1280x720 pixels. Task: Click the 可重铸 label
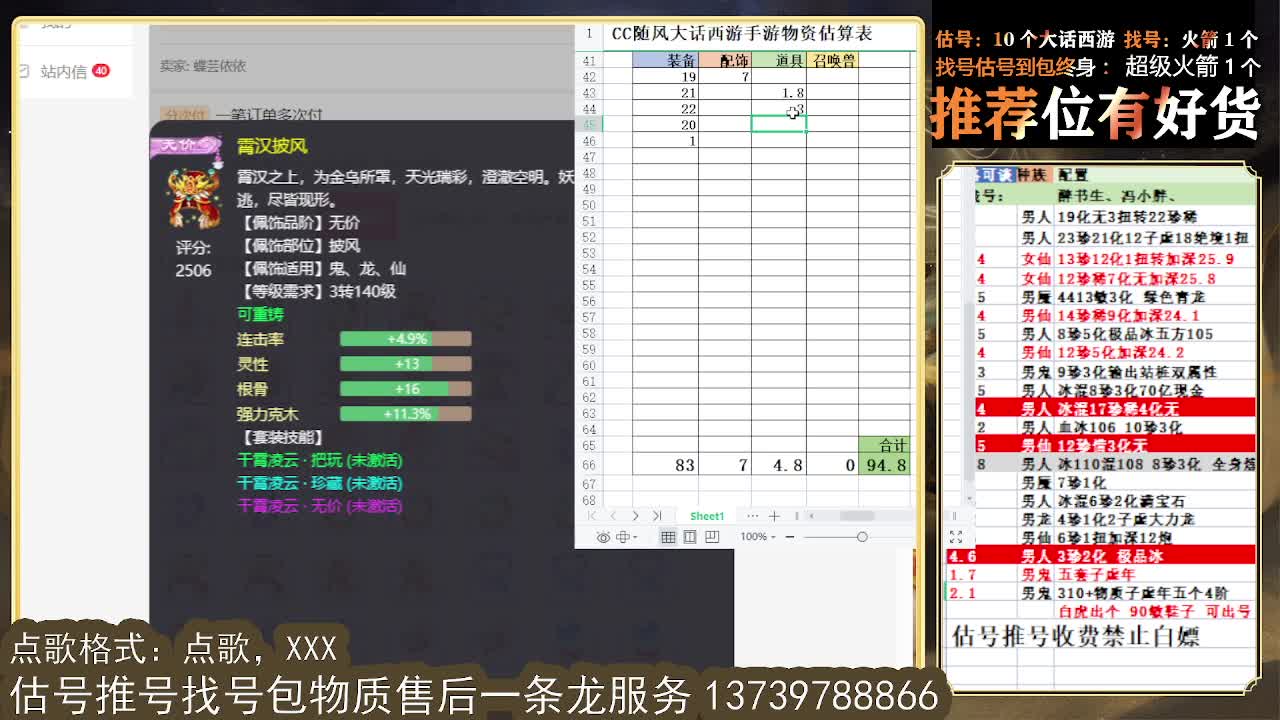point(260,315)
